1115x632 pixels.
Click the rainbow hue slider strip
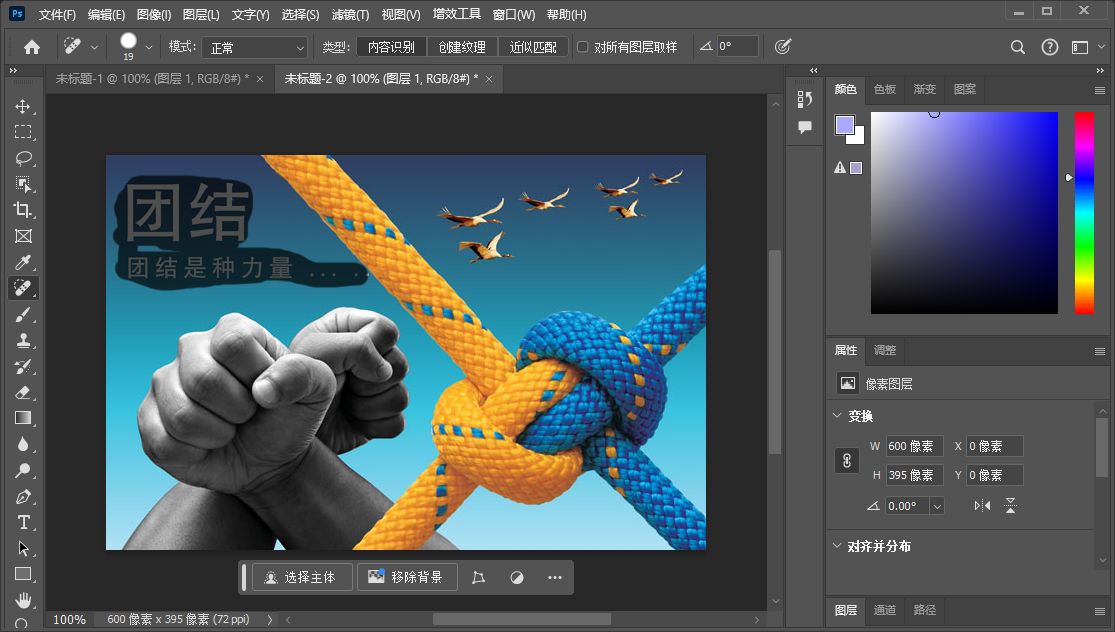[1084, 212]
